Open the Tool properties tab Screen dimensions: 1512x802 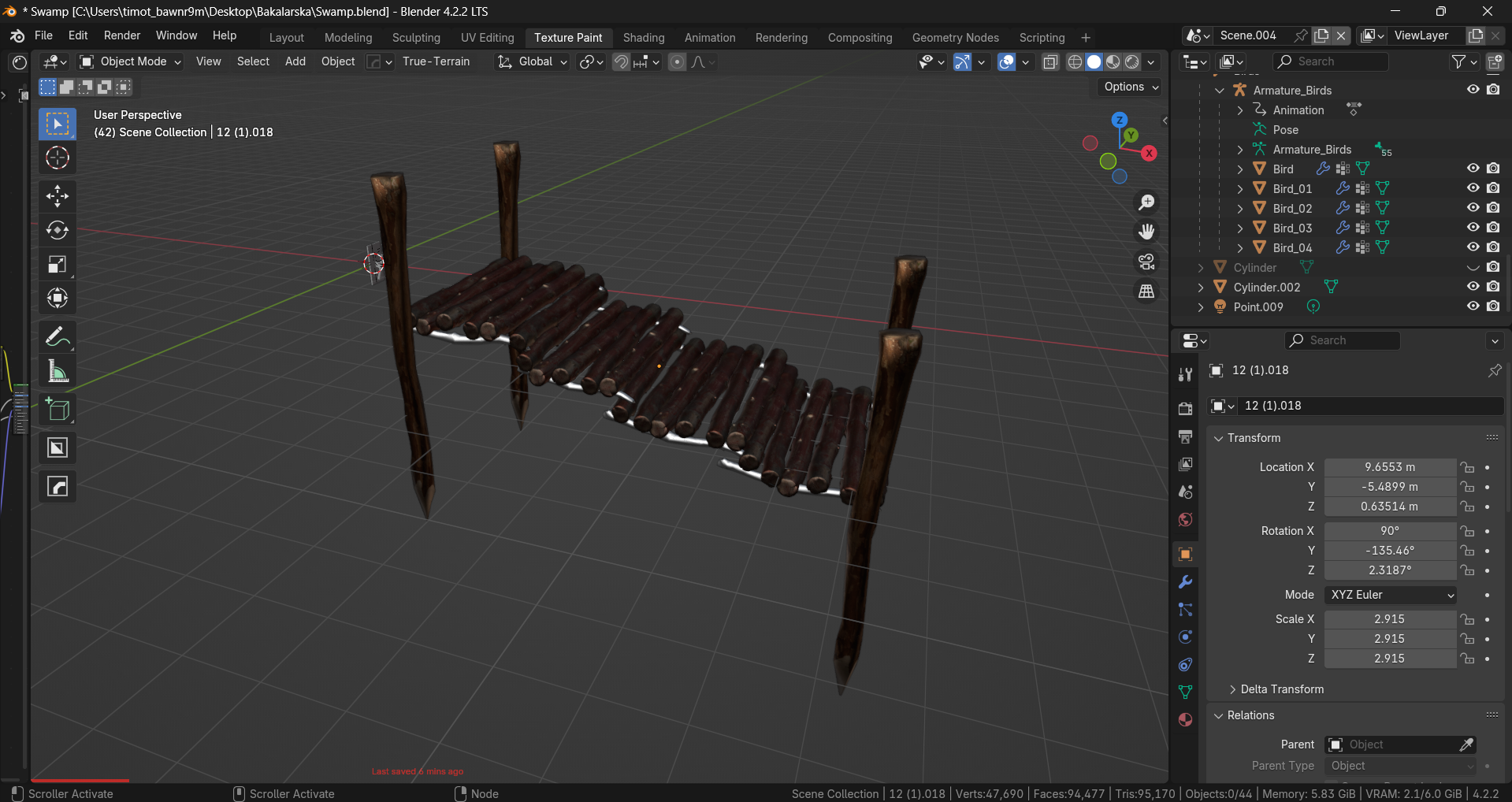click(1185, 375)
